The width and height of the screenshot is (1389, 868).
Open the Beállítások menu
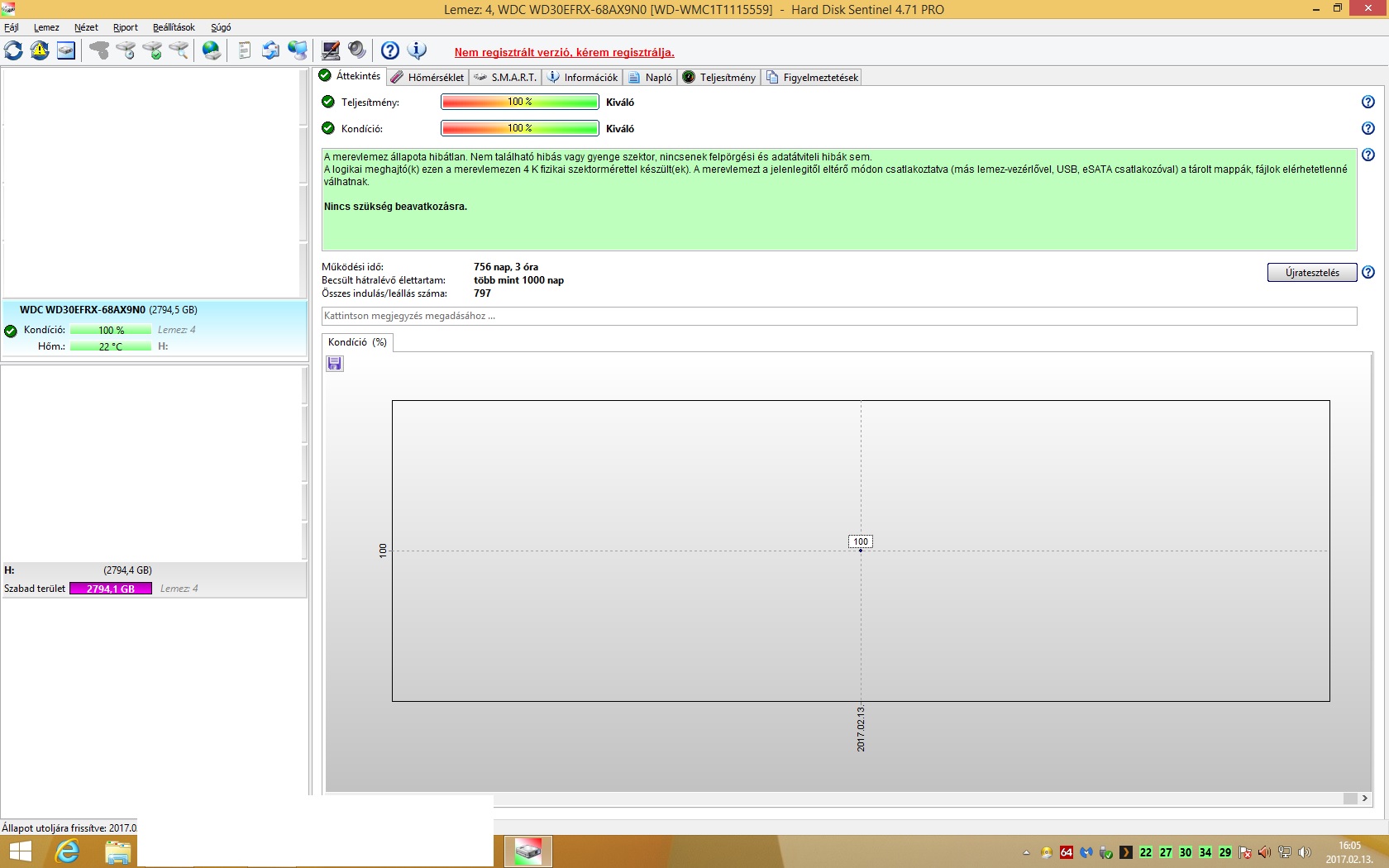(x=174, y=27)
